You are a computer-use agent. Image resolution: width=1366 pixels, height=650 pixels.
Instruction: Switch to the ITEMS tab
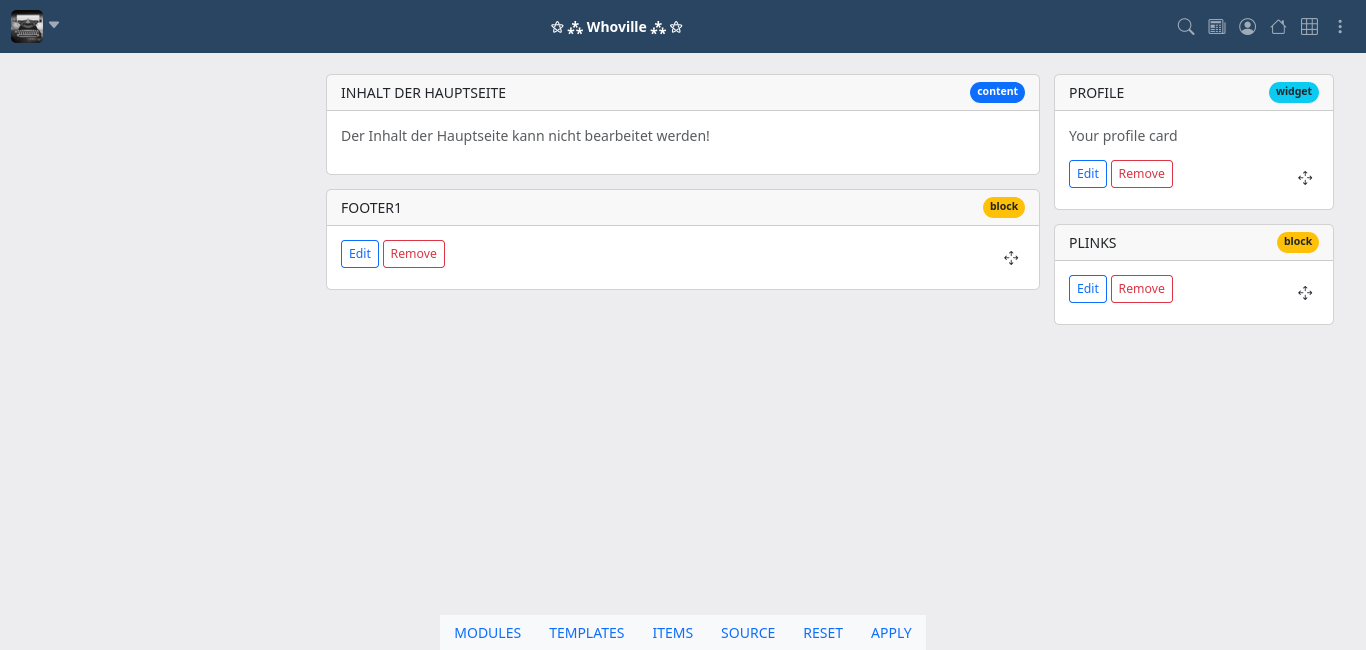click(x=672, y=633)
